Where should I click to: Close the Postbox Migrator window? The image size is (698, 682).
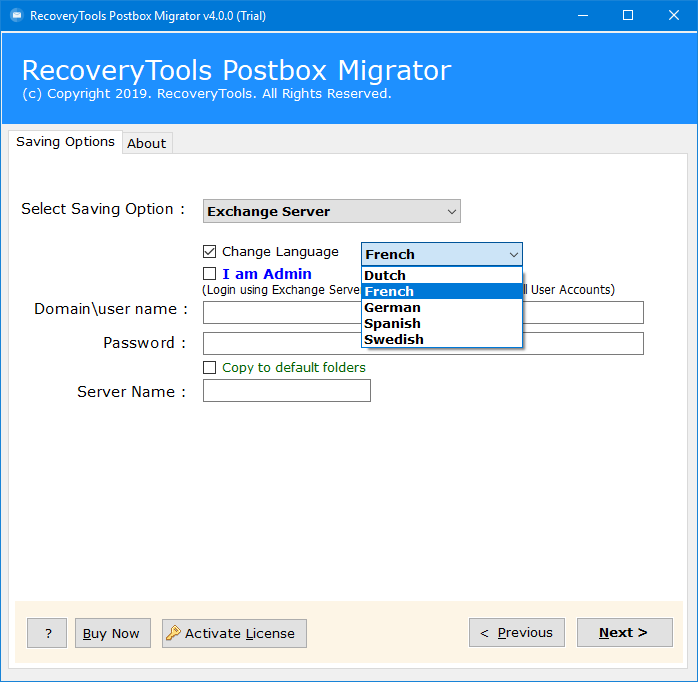(673, 16)
